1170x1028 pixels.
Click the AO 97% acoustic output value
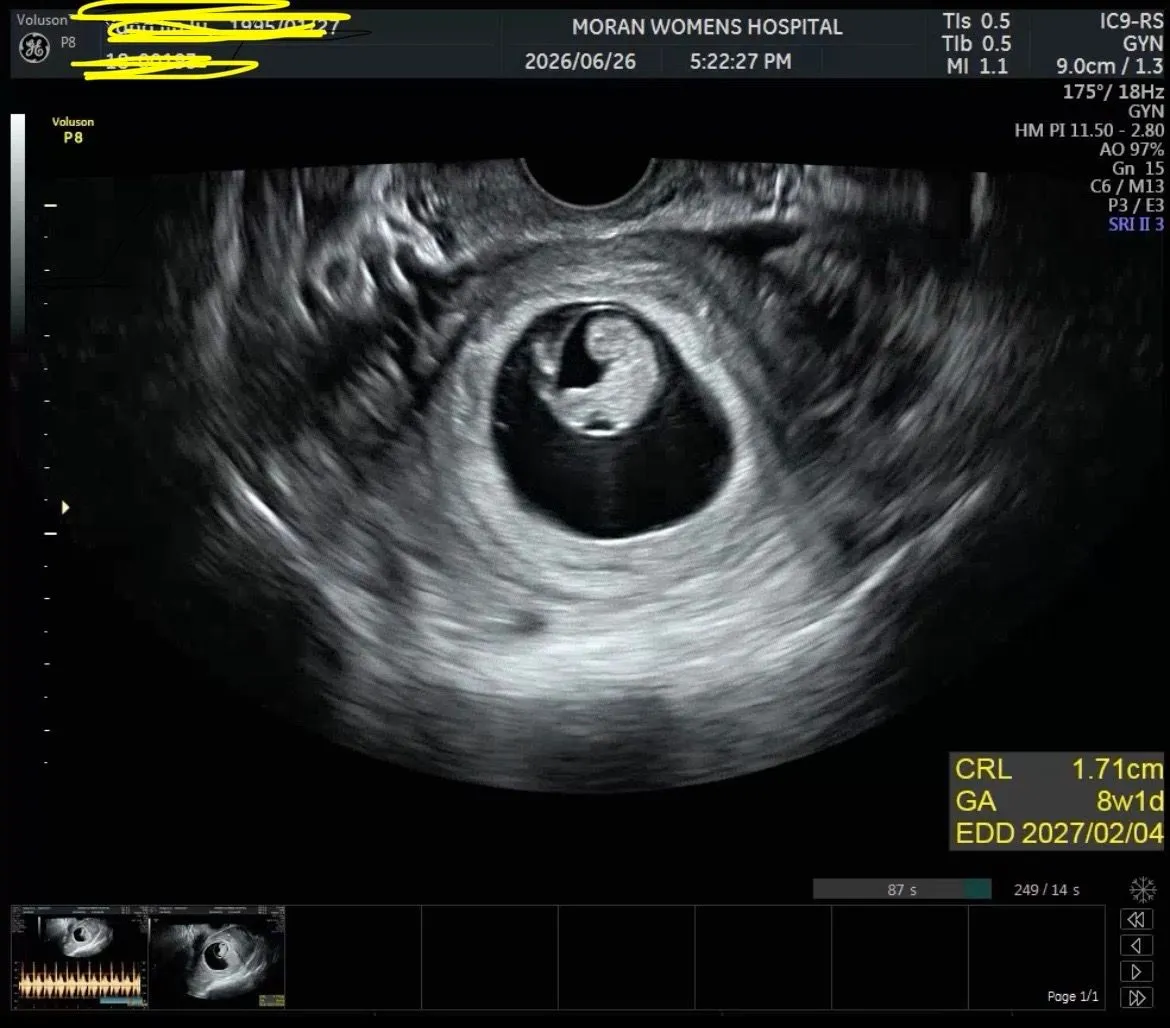tap(1131, 149)
